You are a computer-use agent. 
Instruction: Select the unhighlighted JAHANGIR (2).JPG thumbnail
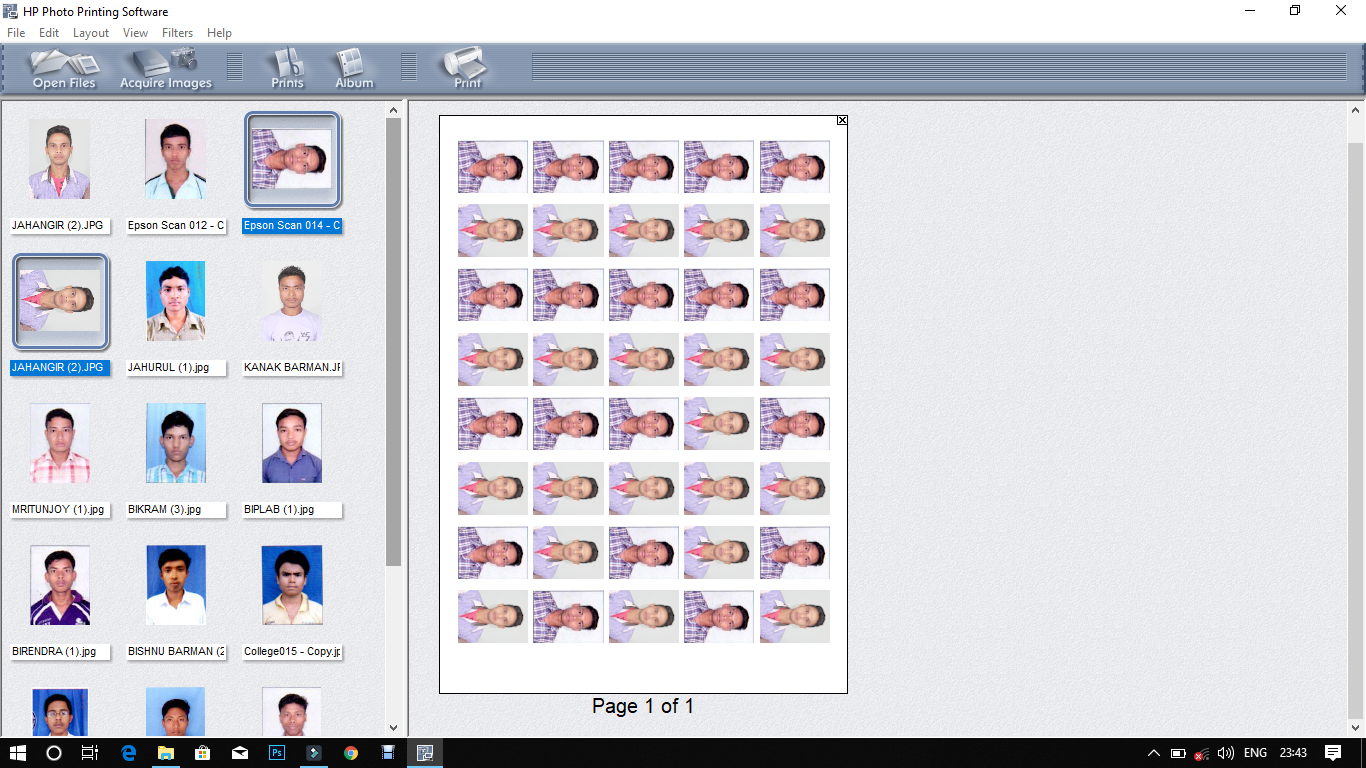(59, 159)
